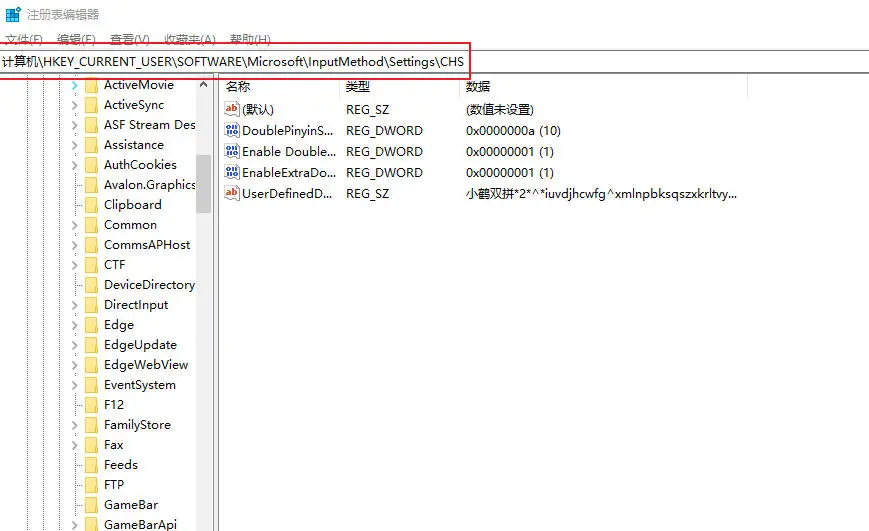Image resolution: width=869 pixels, height=531 pixels.
Task: Click the UserDefinedD... string value icon
Action: [x=232, y=193]
